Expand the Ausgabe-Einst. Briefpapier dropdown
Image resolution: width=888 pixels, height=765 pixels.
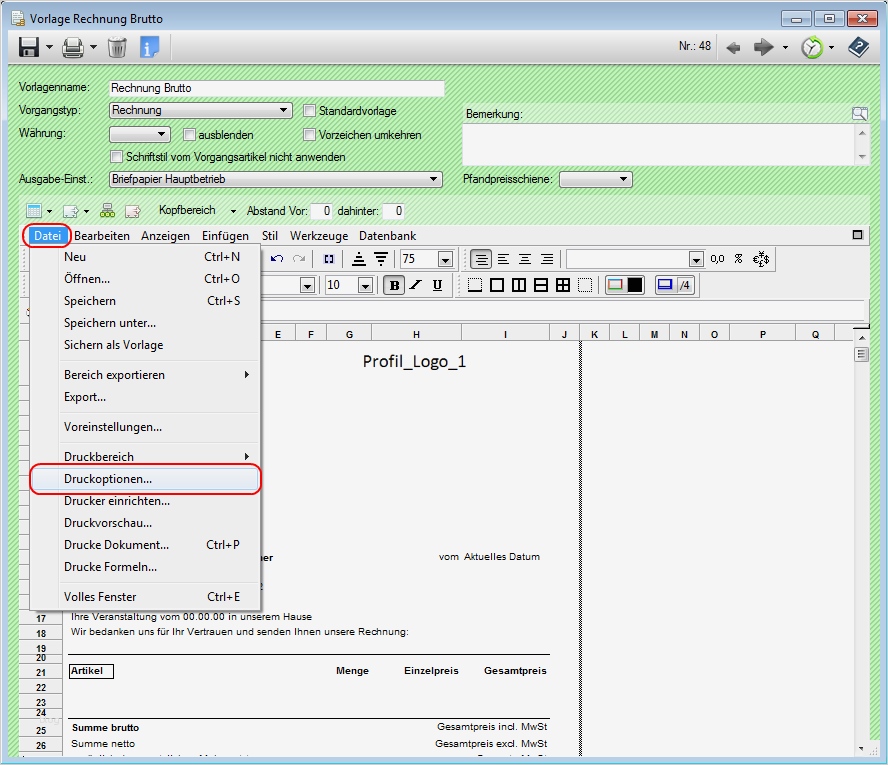coord(434,179)
